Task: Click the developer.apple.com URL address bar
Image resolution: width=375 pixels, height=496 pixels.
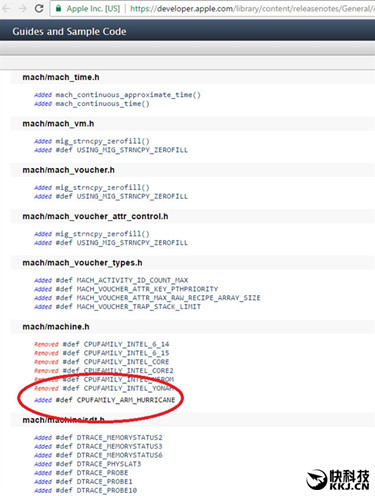Action: (x=213, y=8)
